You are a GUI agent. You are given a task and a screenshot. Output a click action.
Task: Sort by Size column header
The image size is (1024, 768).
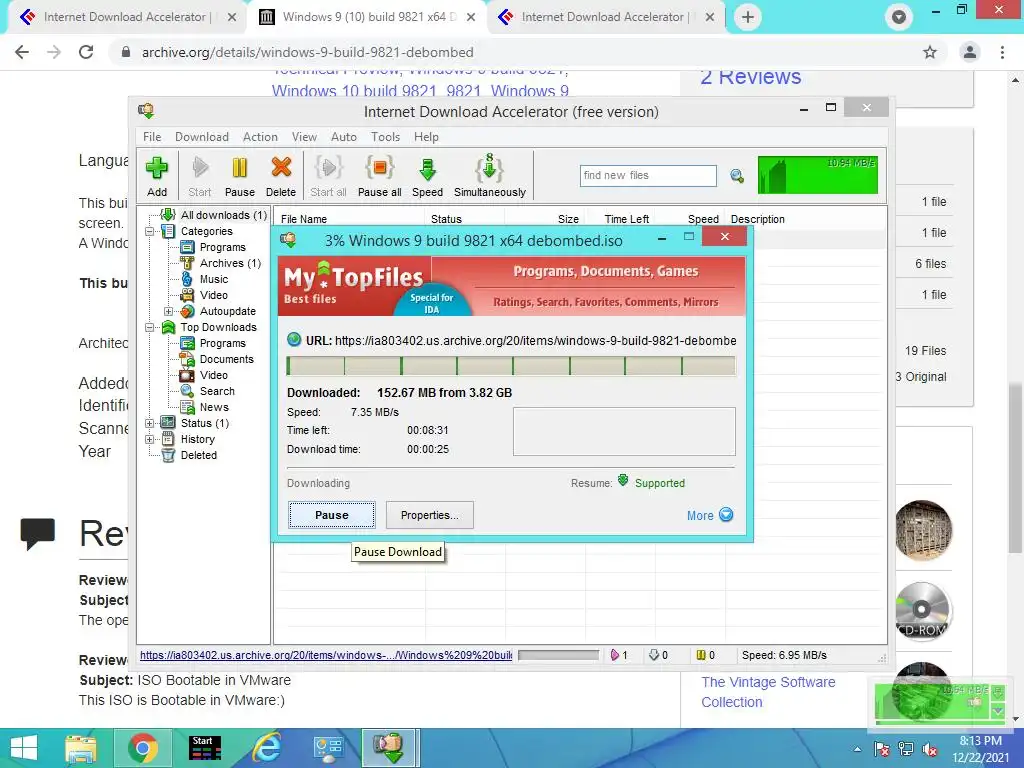coord(568,219)
